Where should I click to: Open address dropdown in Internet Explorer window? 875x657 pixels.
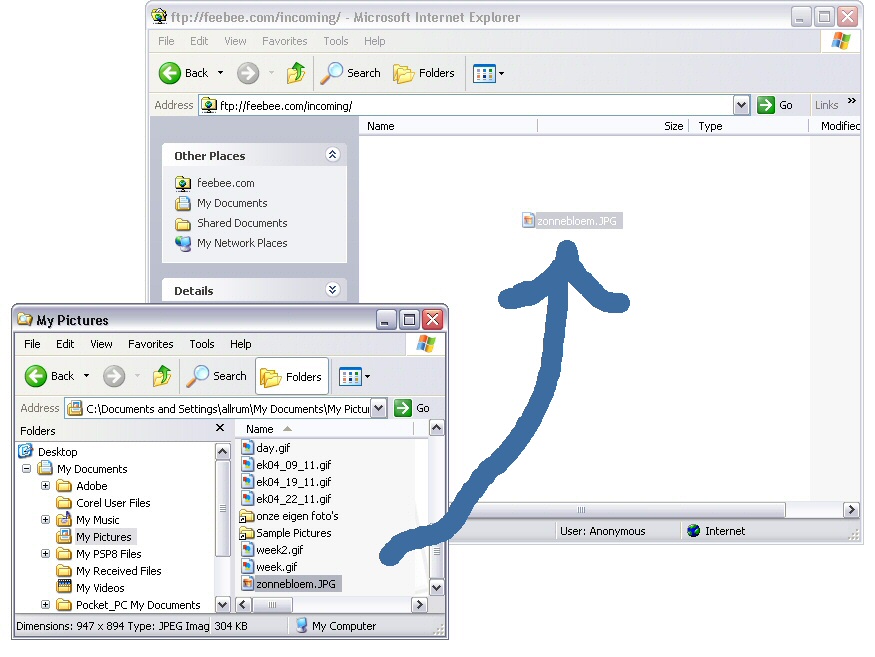(x=741, y=105)
